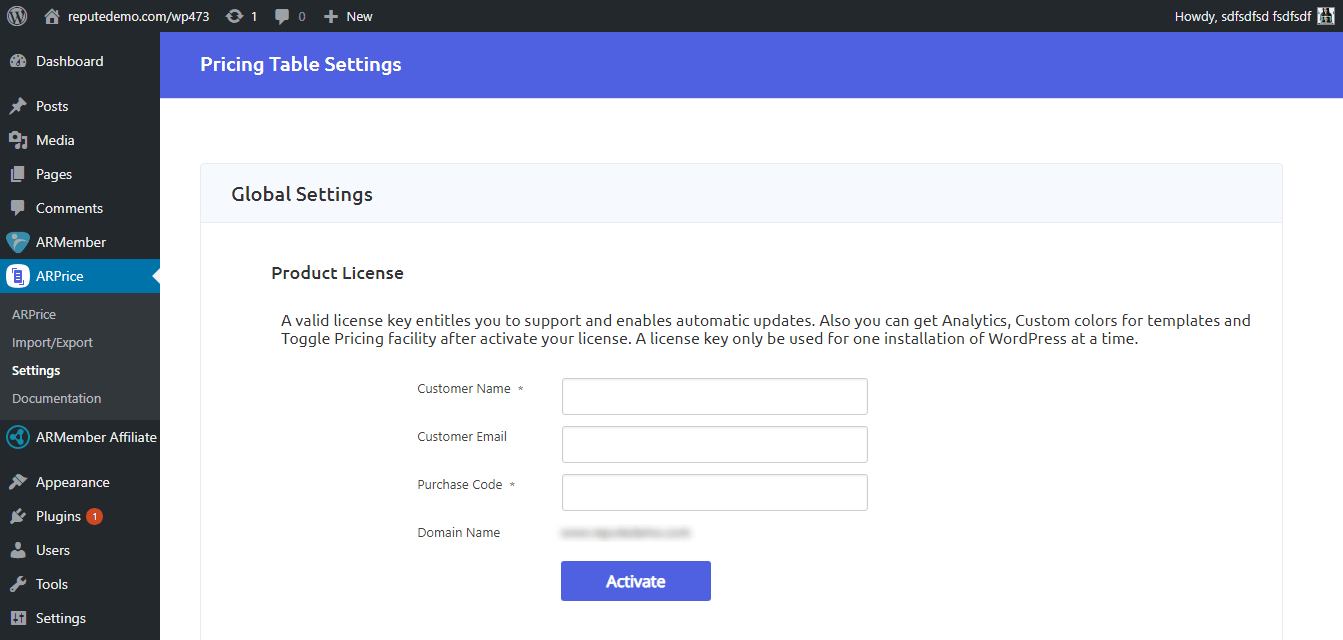Click the Customer Name label
The width and height of the screenshot is (1343, 640).
coord(464,389)
